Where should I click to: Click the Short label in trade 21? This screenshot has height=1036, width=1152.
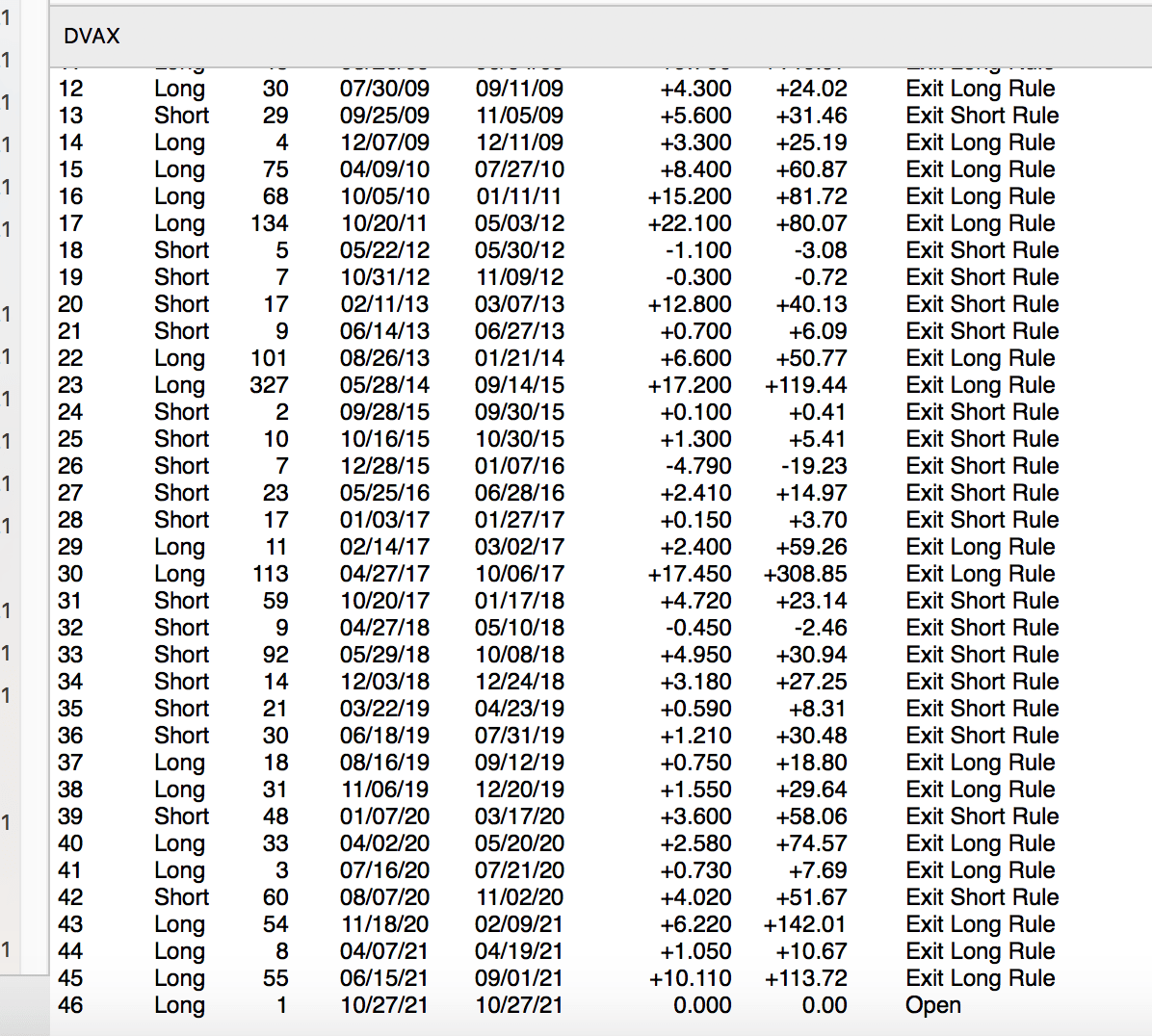(181, 331)
